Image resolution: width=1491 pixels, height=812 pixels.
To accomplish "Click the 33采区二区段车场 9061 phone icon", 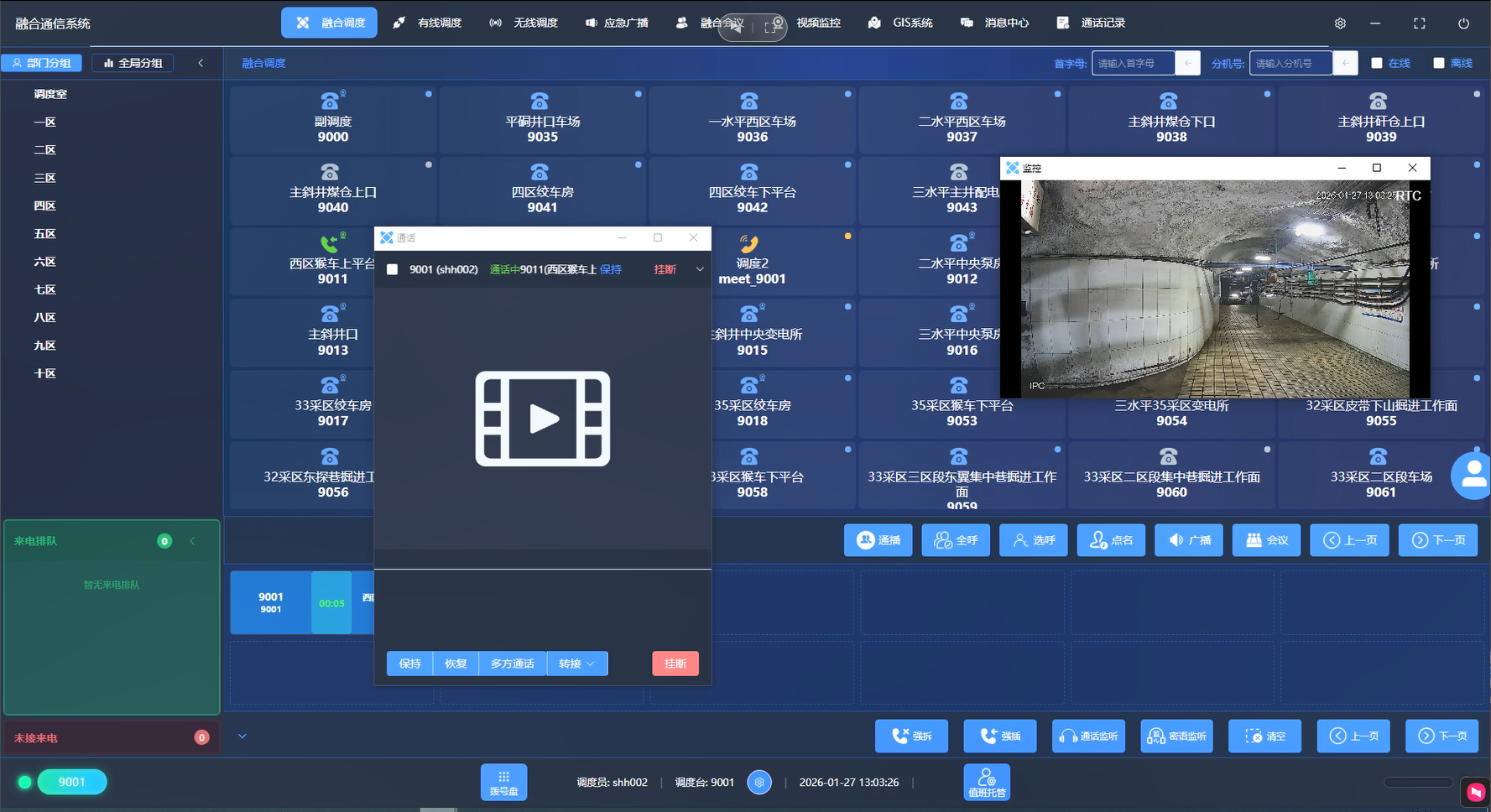I will tap(1379, 456).
